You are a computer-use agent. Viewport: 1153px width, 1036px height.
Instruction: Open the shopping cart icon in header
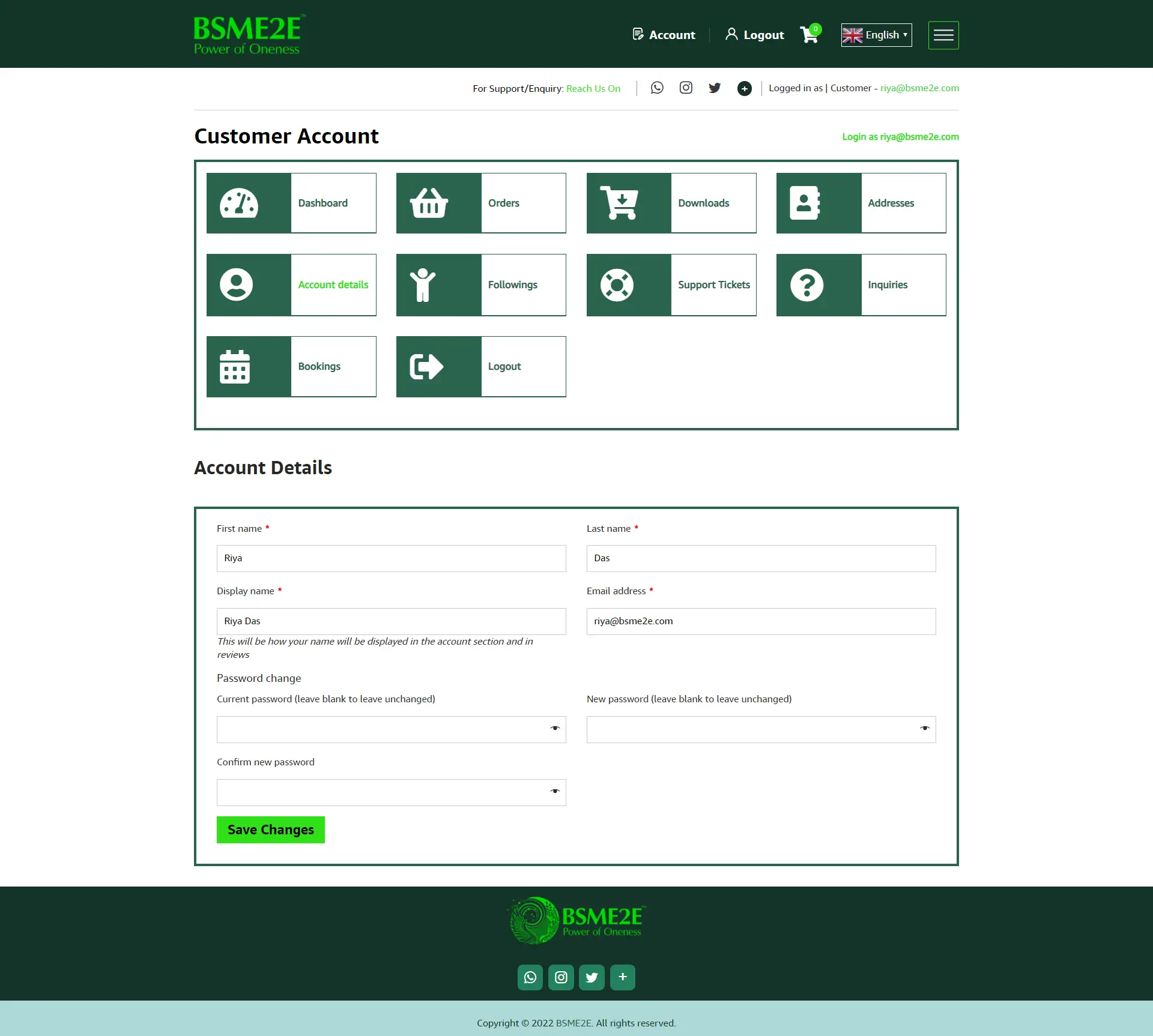(x=809, y=35)
